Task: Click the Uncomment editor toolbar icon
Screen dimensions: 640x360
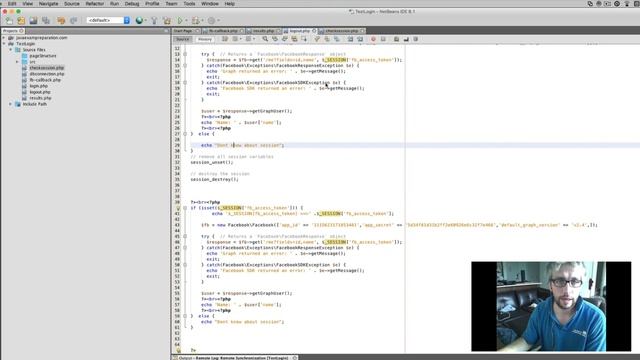Action: (406, 39)
